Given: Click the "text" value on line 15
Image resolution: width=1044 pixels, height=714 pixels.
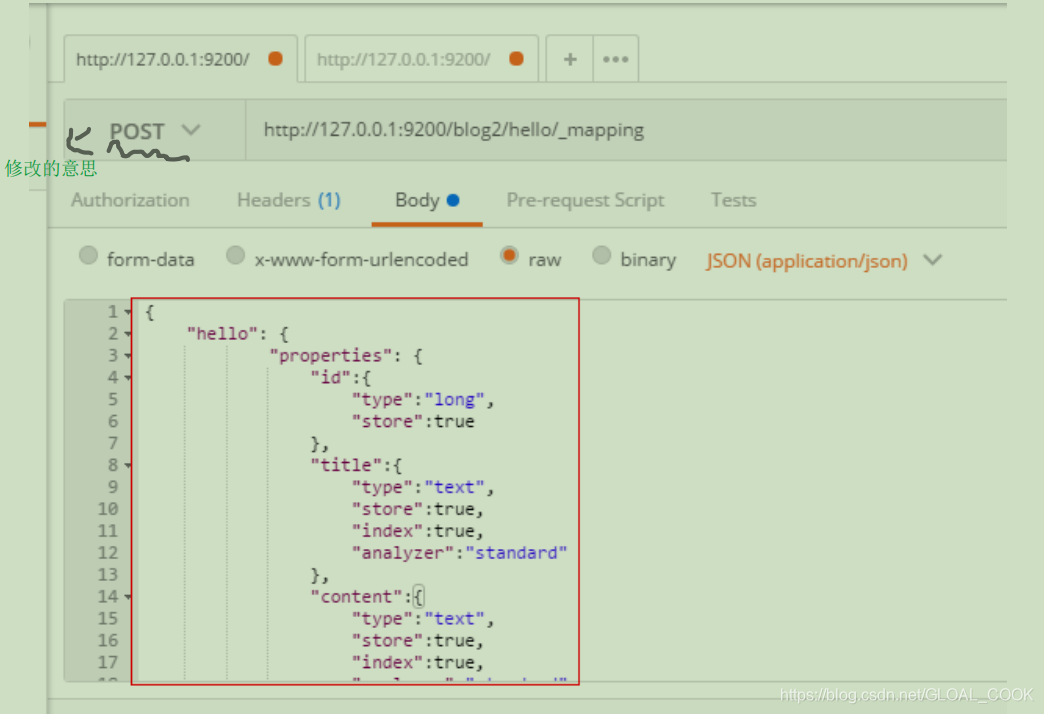Looking at the screenshot, I should (455, 619).
